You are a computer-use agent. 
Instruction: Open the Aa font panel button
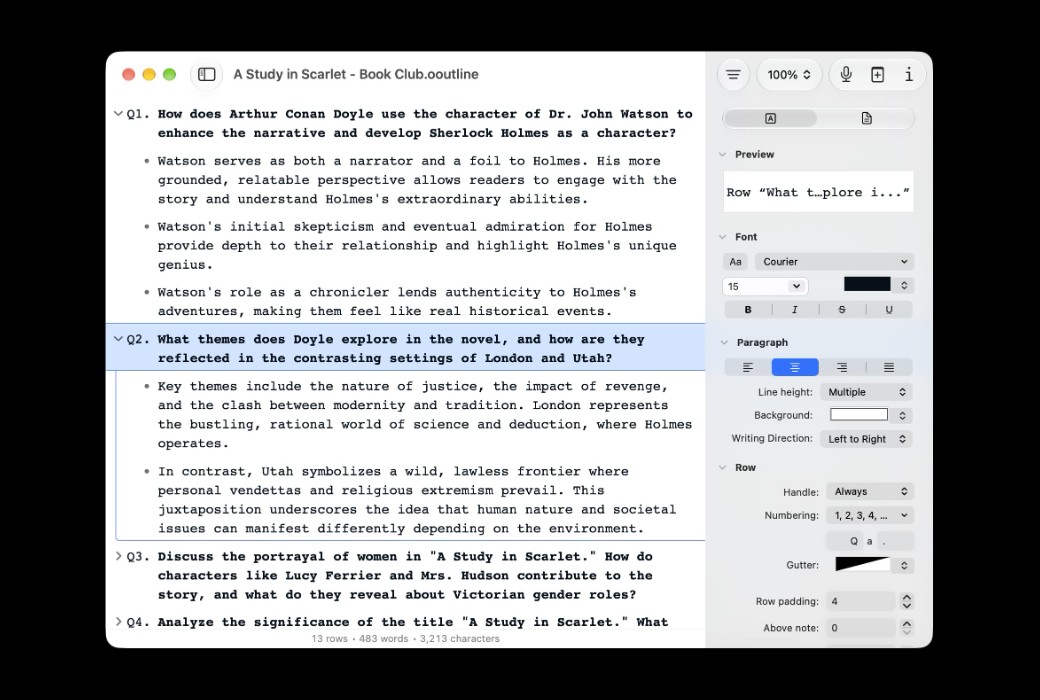(x=736, y=261)
